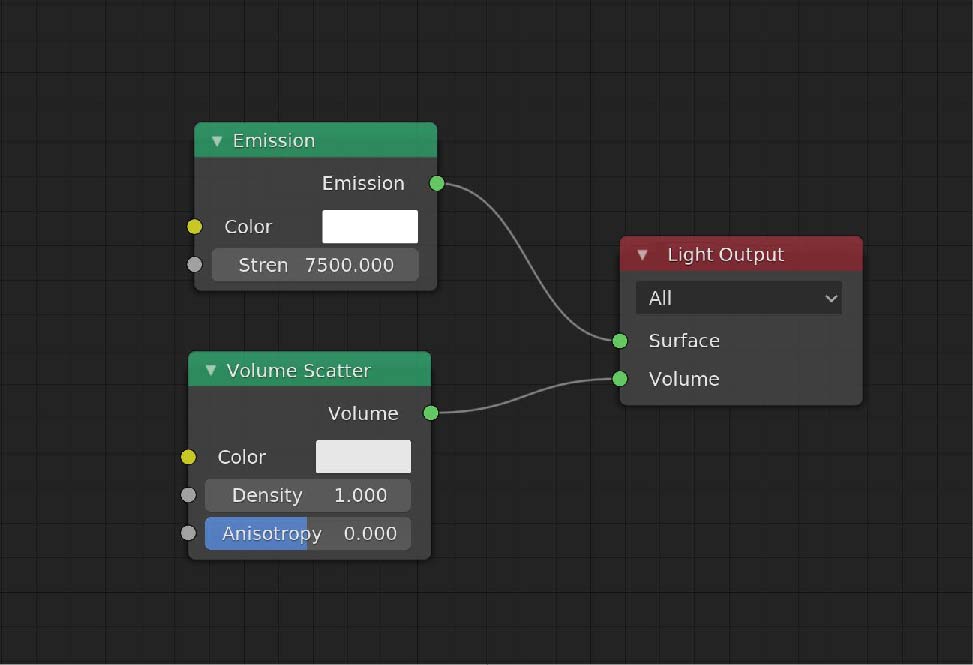Image resolution: width=973 pixels, height=665 pixels.
Task: Click the Emission node Color input socket
Action: coord(194,226)
